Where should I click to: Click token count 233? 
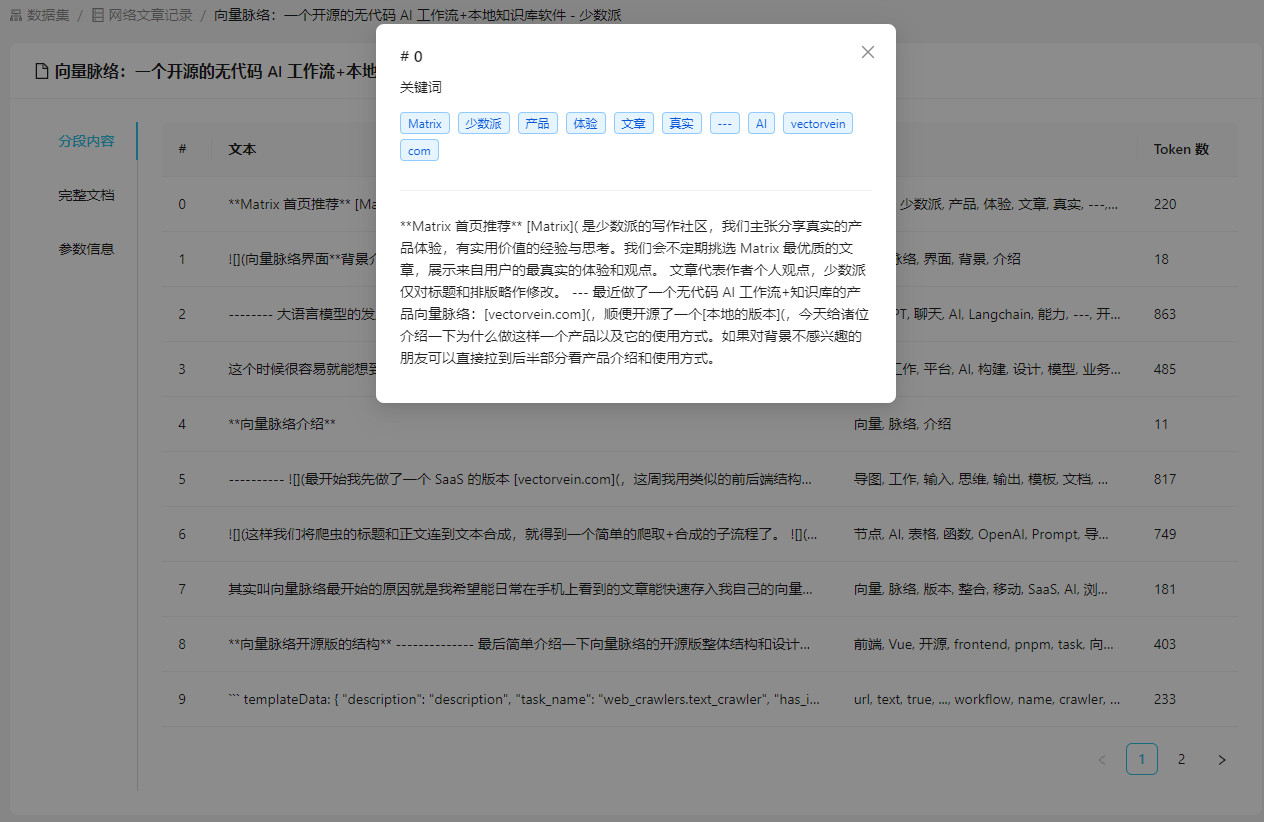point(1165,699)
